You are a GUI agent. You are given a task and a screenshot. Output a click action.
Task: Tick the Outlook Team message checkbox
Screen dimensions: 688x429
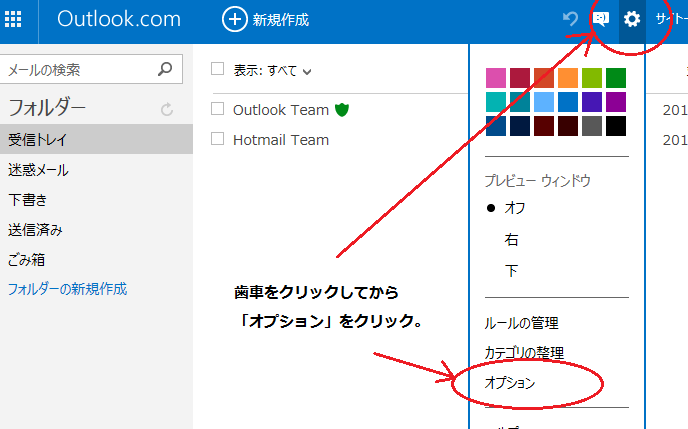218,109
